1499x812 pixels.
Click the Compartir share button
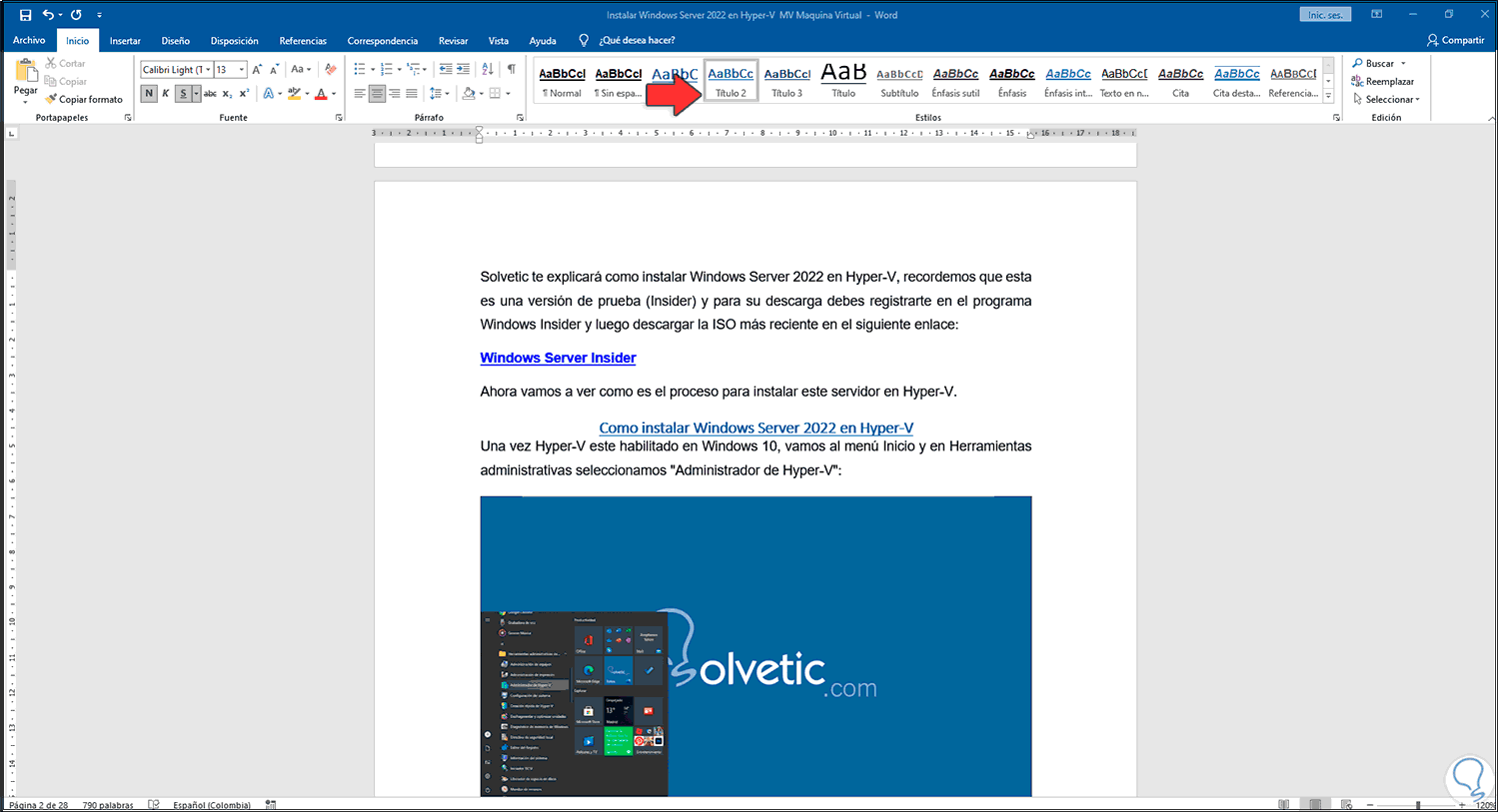[x=1455, y=40]
